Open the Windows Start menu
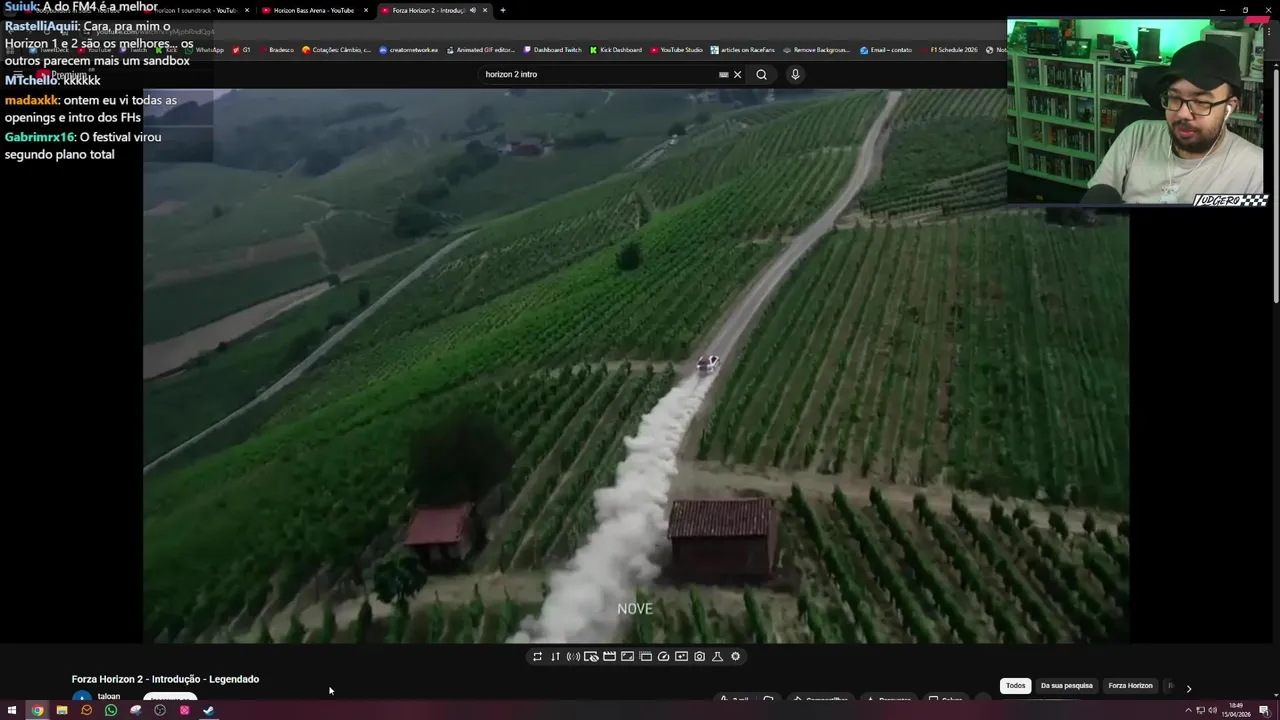 12,710
